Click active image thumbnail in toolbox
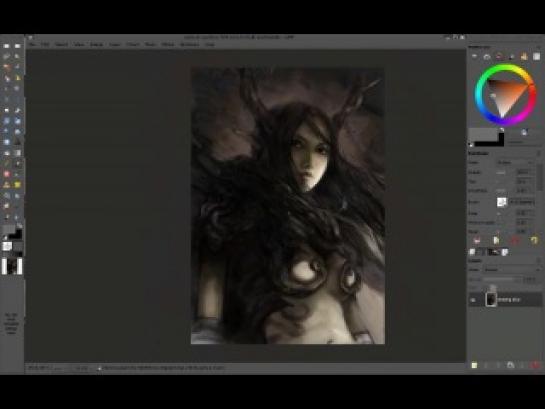545x409 pixels. tap(12, 267)
